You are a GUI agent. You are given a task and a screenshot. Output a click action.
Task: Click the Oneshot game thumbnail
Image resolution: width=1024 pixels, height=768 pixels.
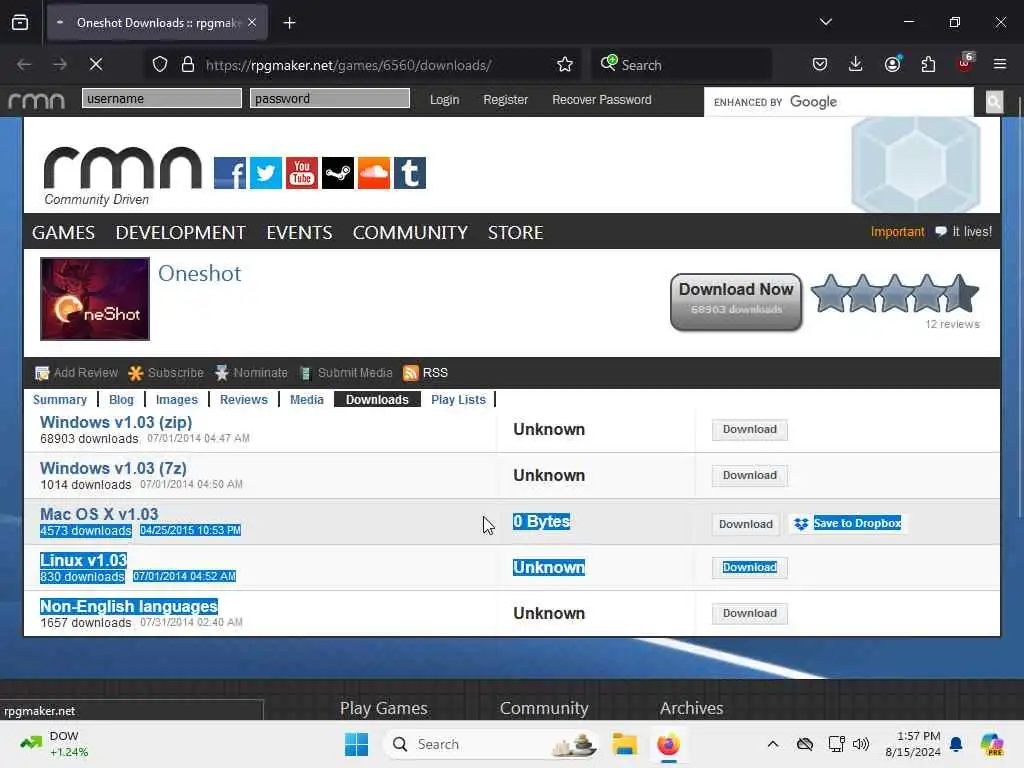click(x=95, y=298)
